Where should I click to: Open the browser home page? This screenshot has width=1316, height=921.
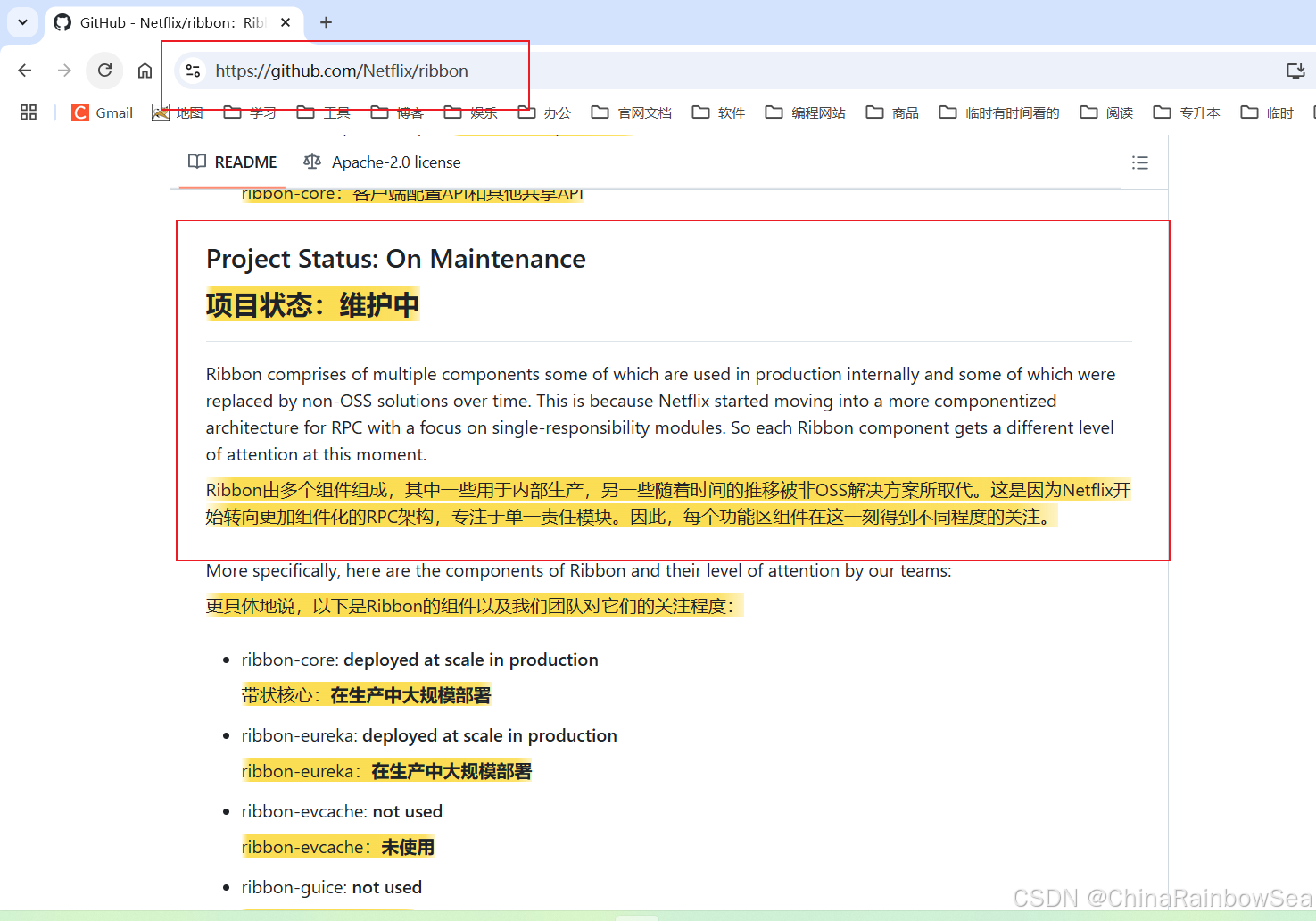(x=145, y=71)
